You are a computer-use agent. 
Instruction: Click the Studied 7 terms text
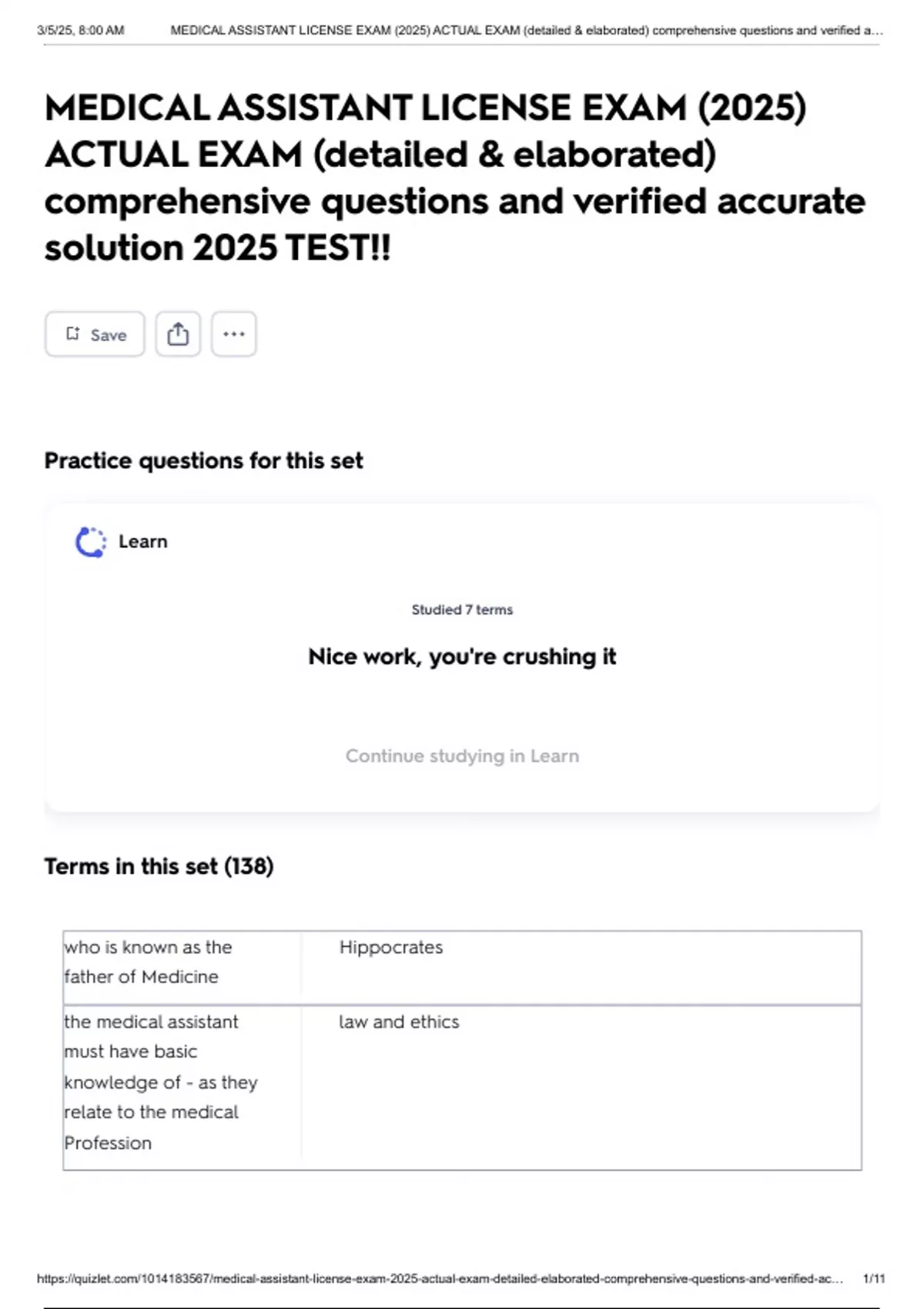[x=462, y=610]
